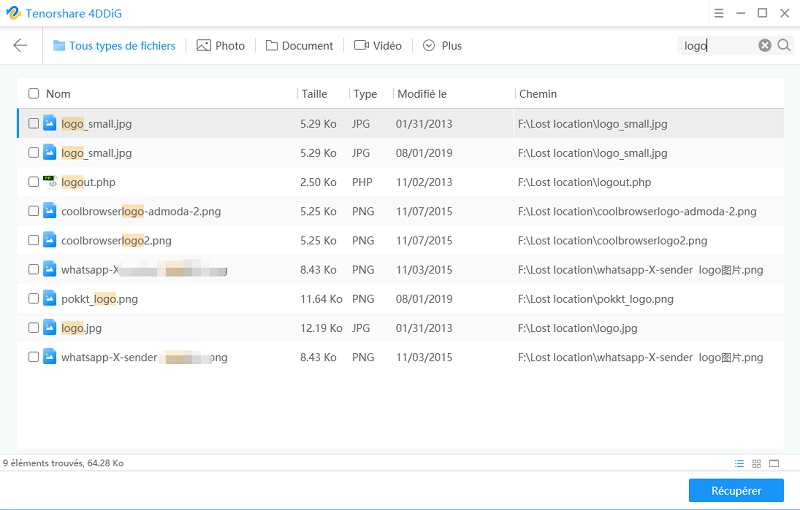Tick the logo.jpg checkbox
Screen dimensions: 800x510
[x=34, y=327]
